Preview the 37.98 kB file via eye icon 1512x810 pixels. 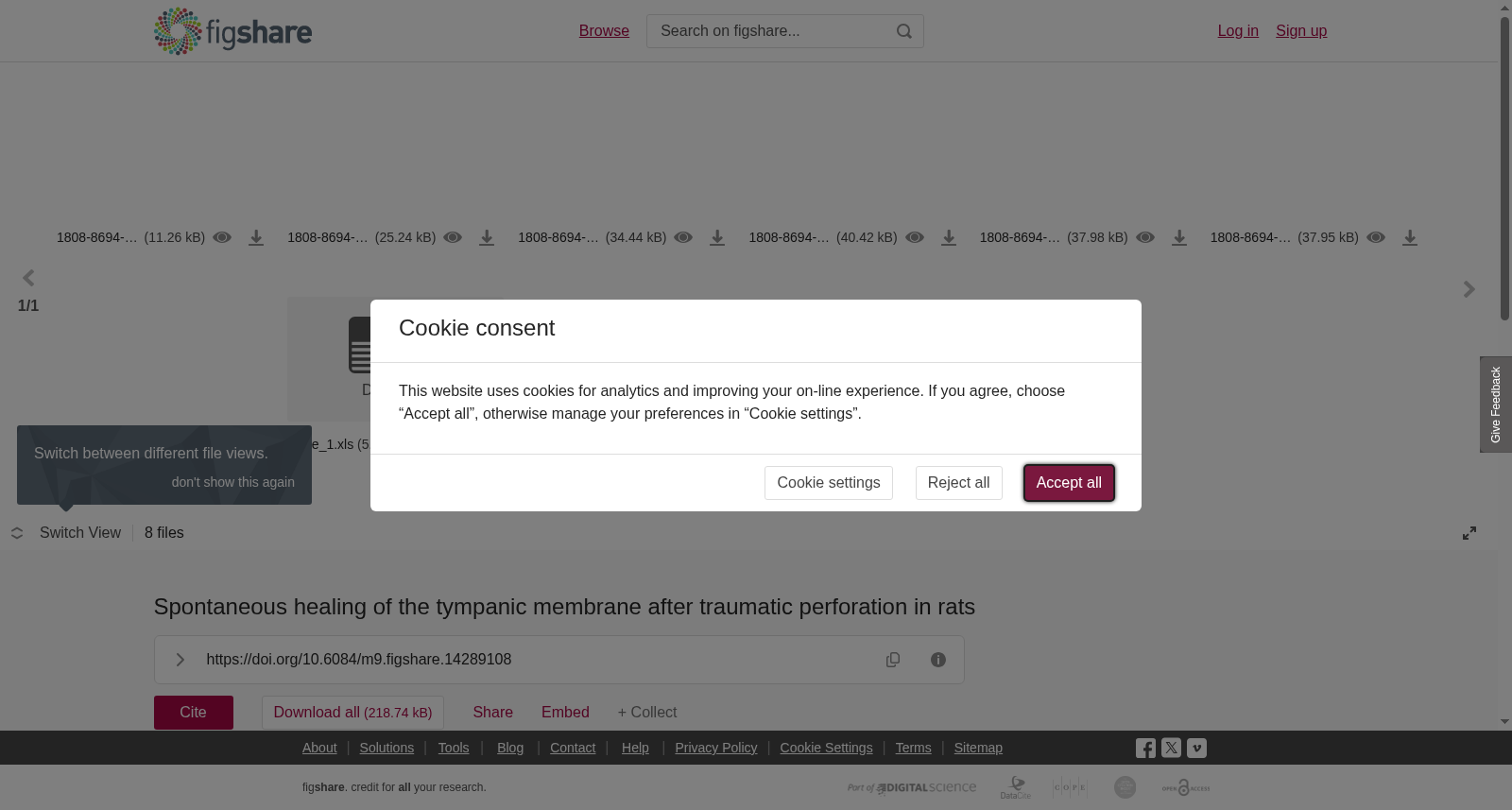(1145, 237)
